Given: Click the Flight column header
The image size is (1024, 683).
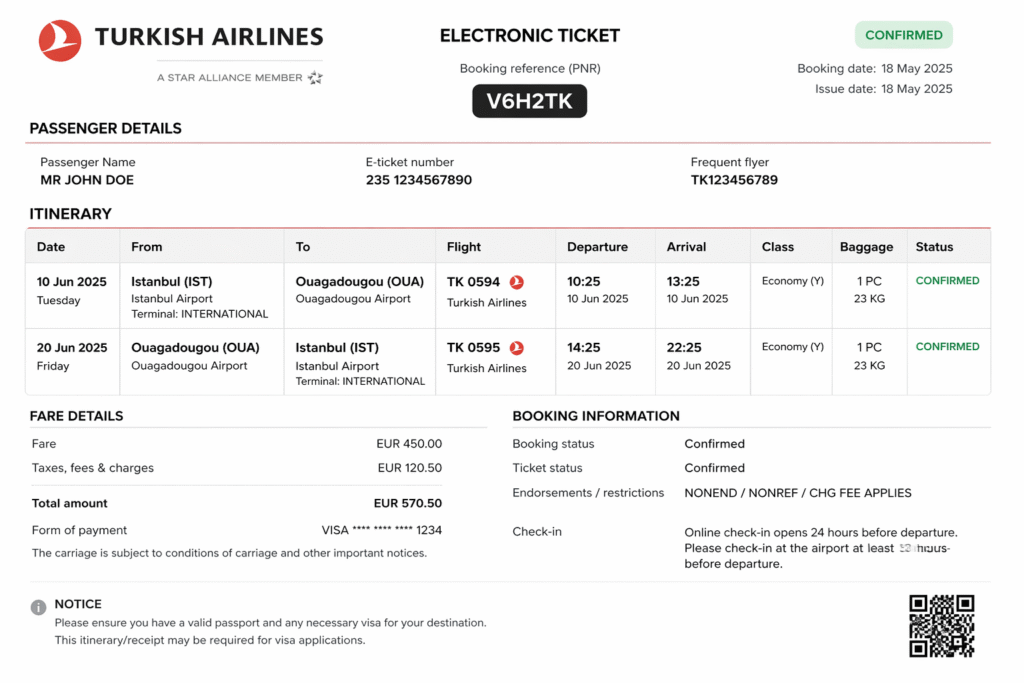Looking at the screenshot, I should [464, 247].
